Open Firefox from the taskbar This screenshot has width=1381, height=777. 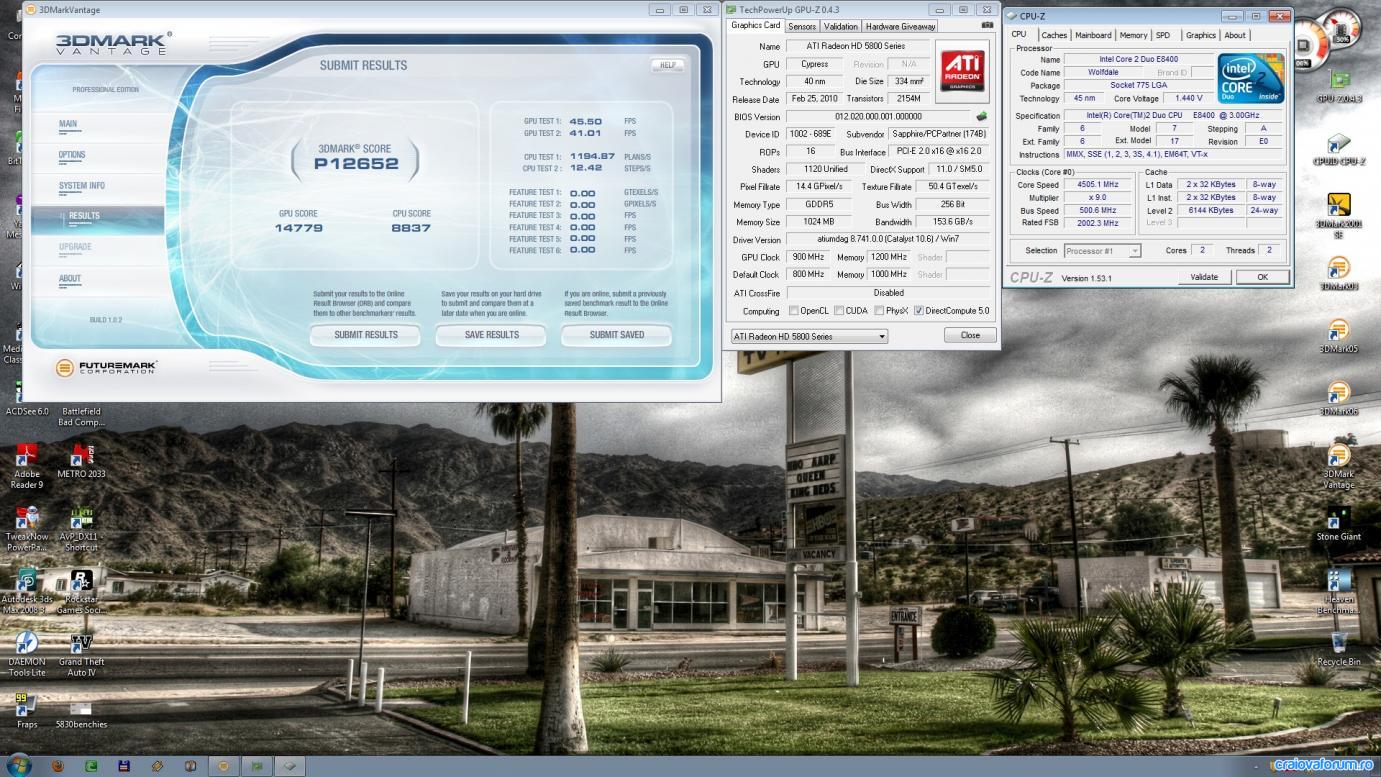click(x=58, y=766)
